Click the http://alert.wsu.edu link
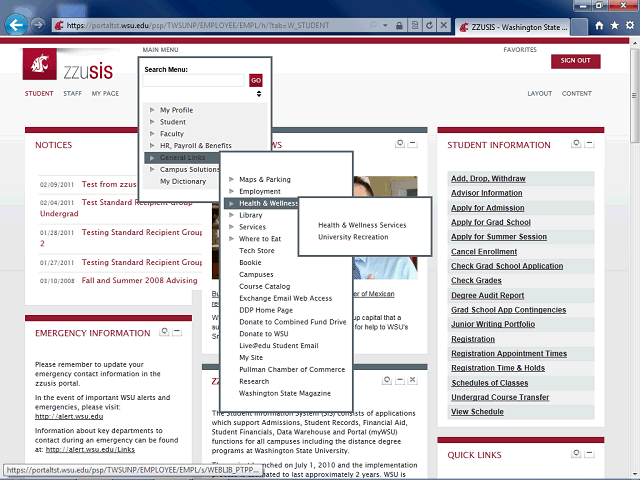The image size is (640, 480). click(x=69, y=416)
